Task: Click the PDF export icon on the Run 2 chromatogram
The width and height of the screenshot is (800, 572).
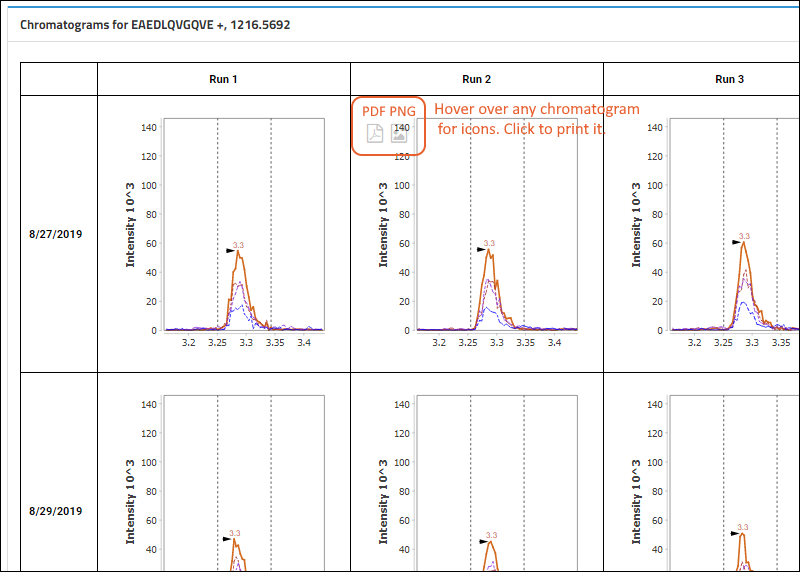Action: point(375,134)
